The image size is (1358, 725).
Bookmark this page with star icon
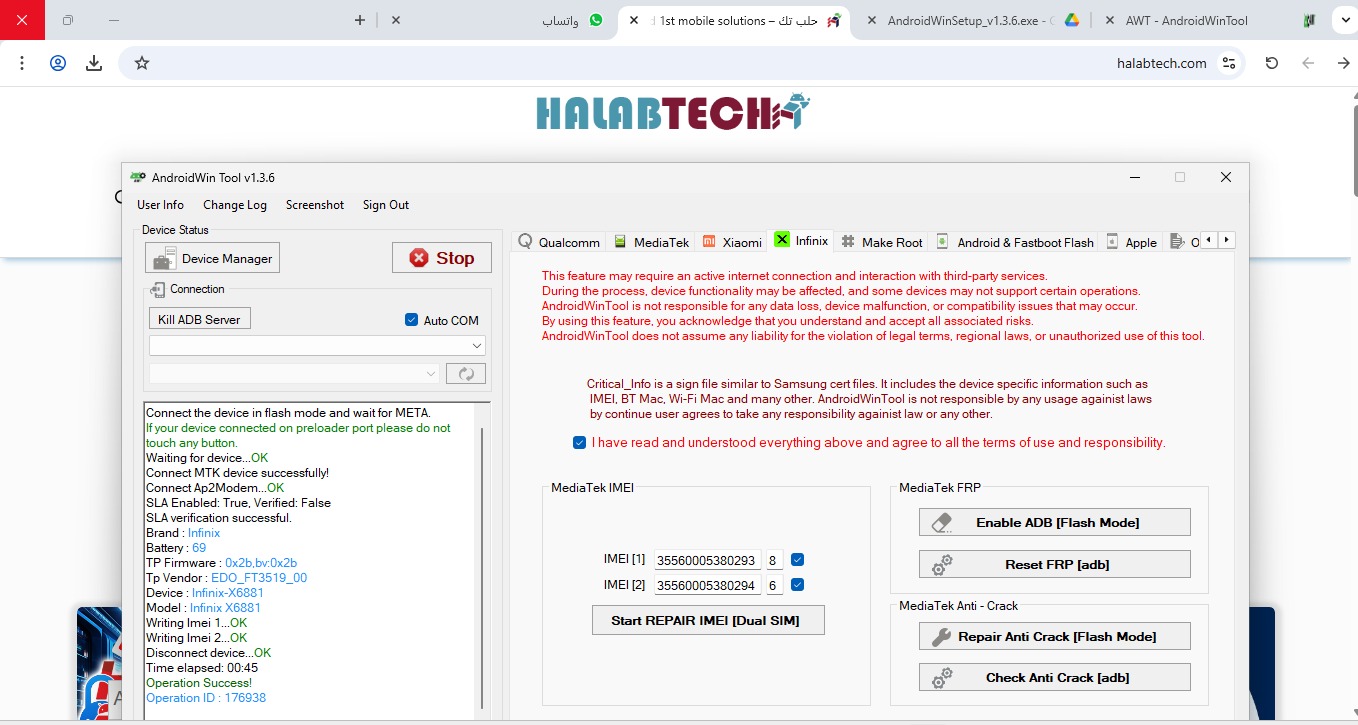pyautogui.click(x=142, y=63)
